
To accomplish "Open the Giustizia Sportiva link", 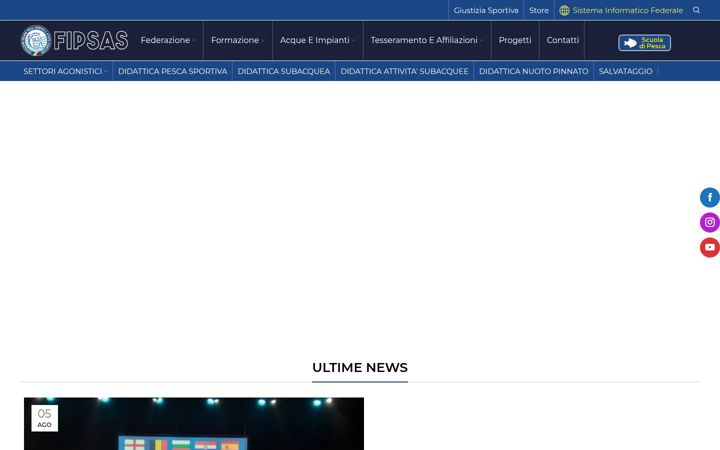I will click(x=486, y=10).
